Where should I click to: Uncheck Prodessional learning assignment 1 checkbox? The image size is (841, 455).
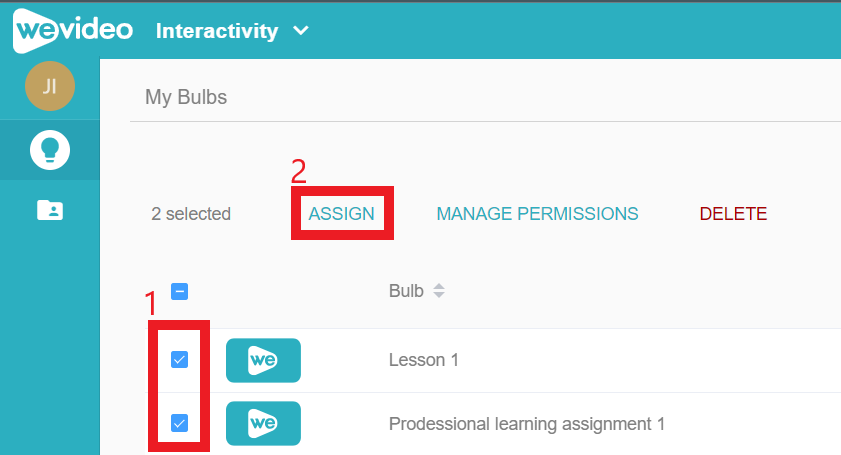179,423
